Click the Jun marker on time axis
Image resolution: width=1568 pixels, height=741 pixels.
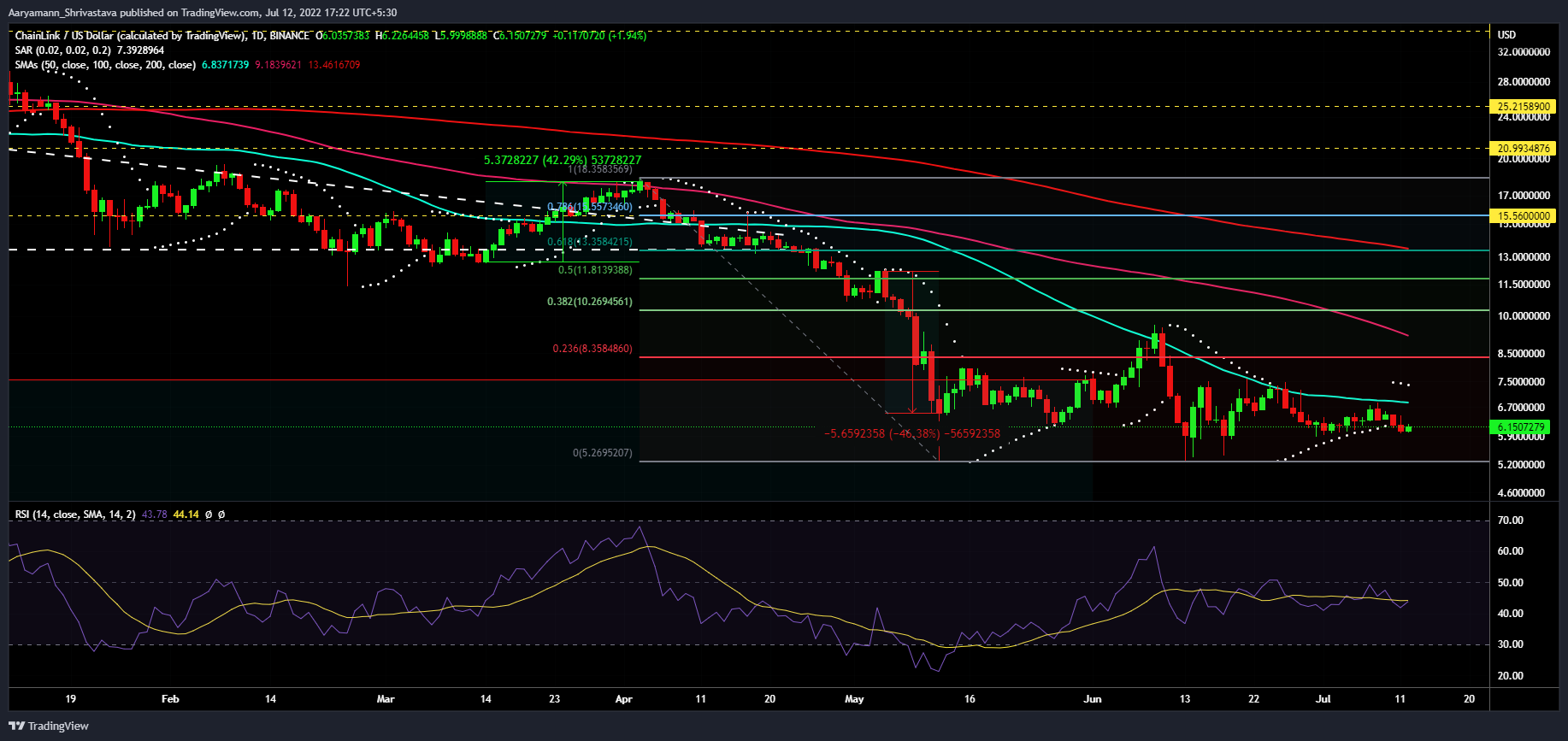pyautogui.click(x=1092, y=699)
